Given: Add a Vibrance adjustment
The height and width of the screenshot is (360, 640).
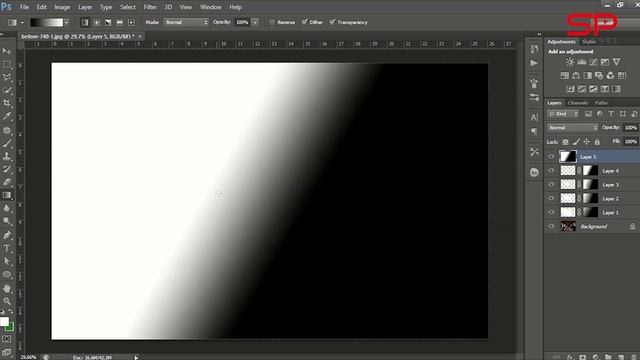Looking at the screenshot, I should tap(616, 62).
